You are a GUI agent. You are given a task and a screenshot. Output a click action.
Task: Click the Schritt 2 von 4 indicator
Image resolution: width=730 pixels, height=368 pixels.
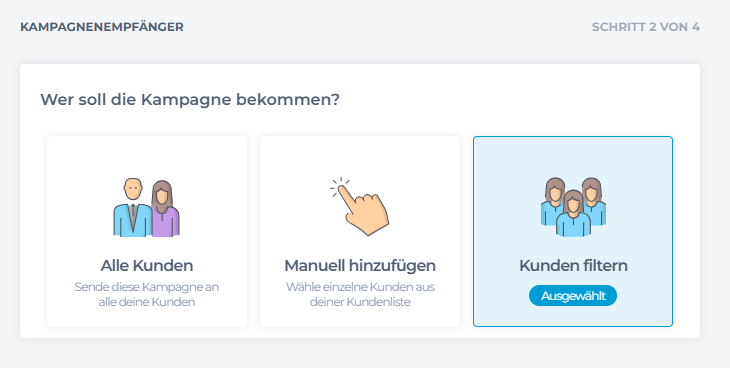point(646,27)
